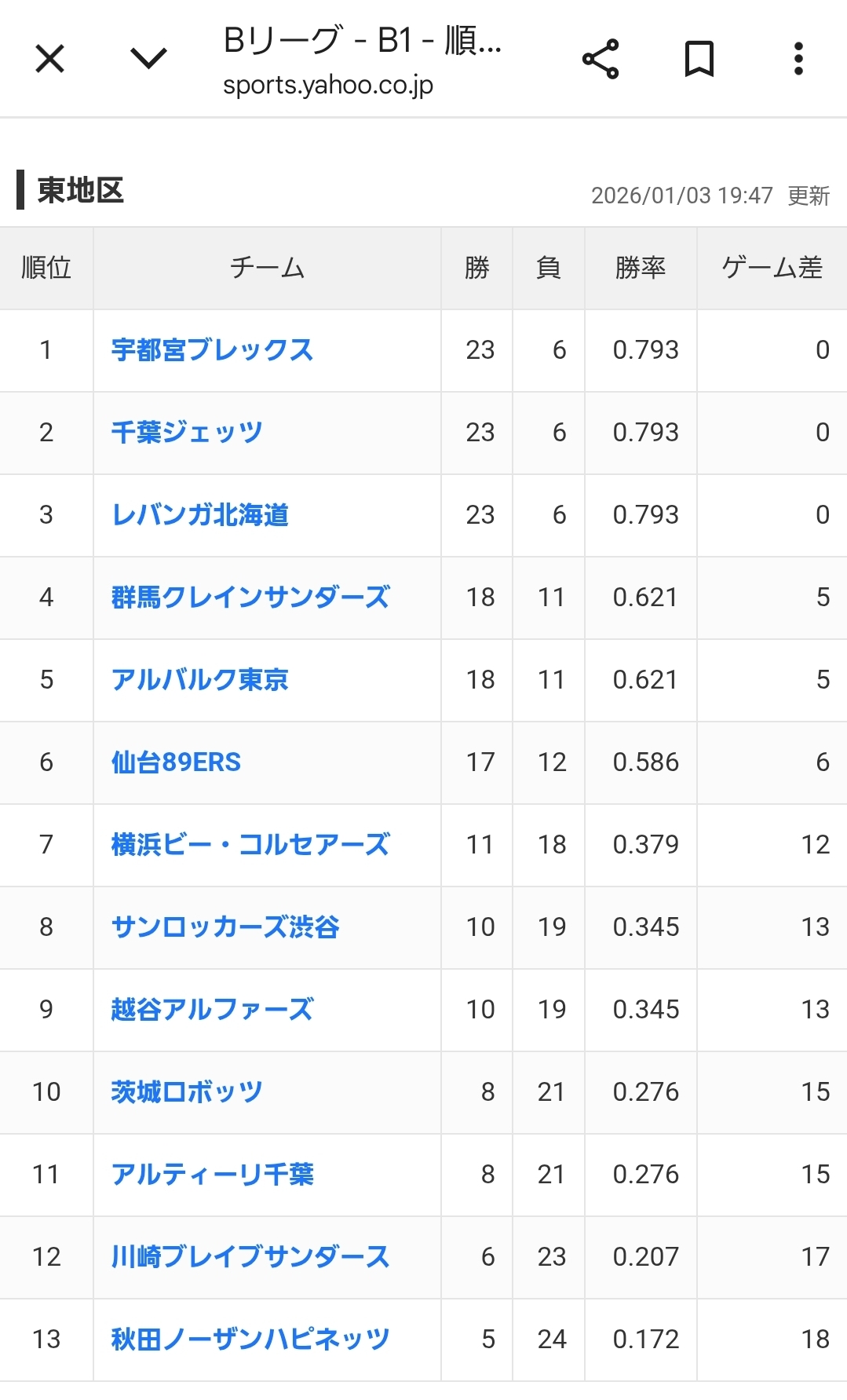Screen dimensions: 847x1400
Task: Expand the browser chevron dropdown
Action: point(148,59)
